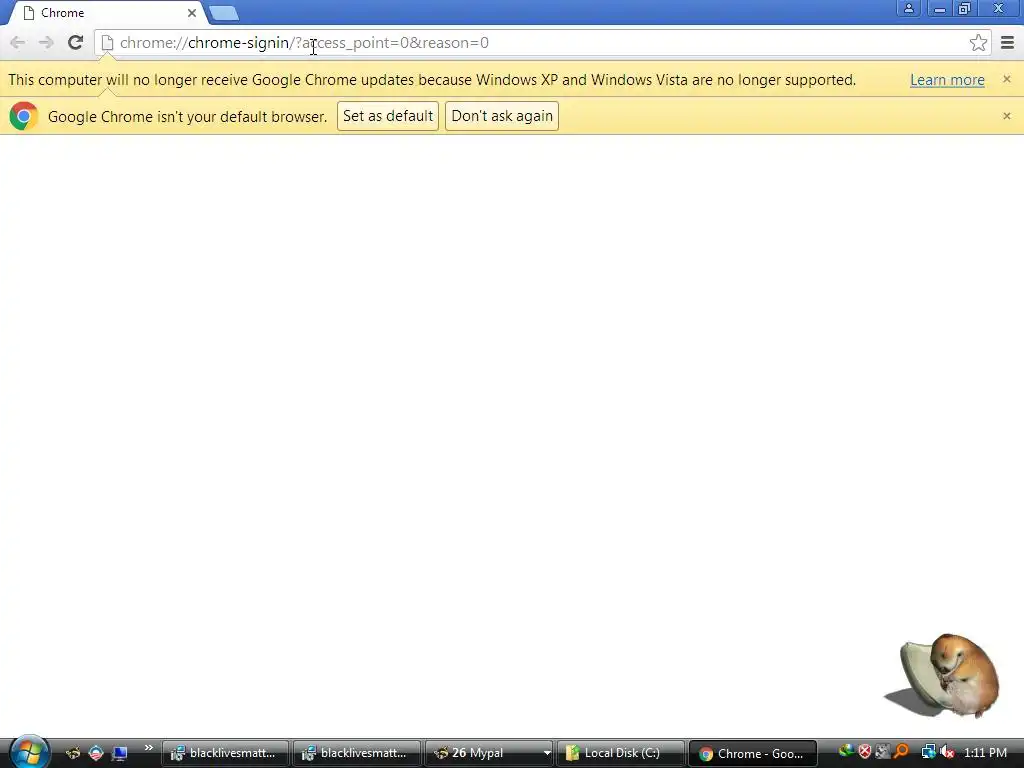Launch Mypal raccoon icon in quick launch
The image size is (1024, 768).
(x=72, y=753)
